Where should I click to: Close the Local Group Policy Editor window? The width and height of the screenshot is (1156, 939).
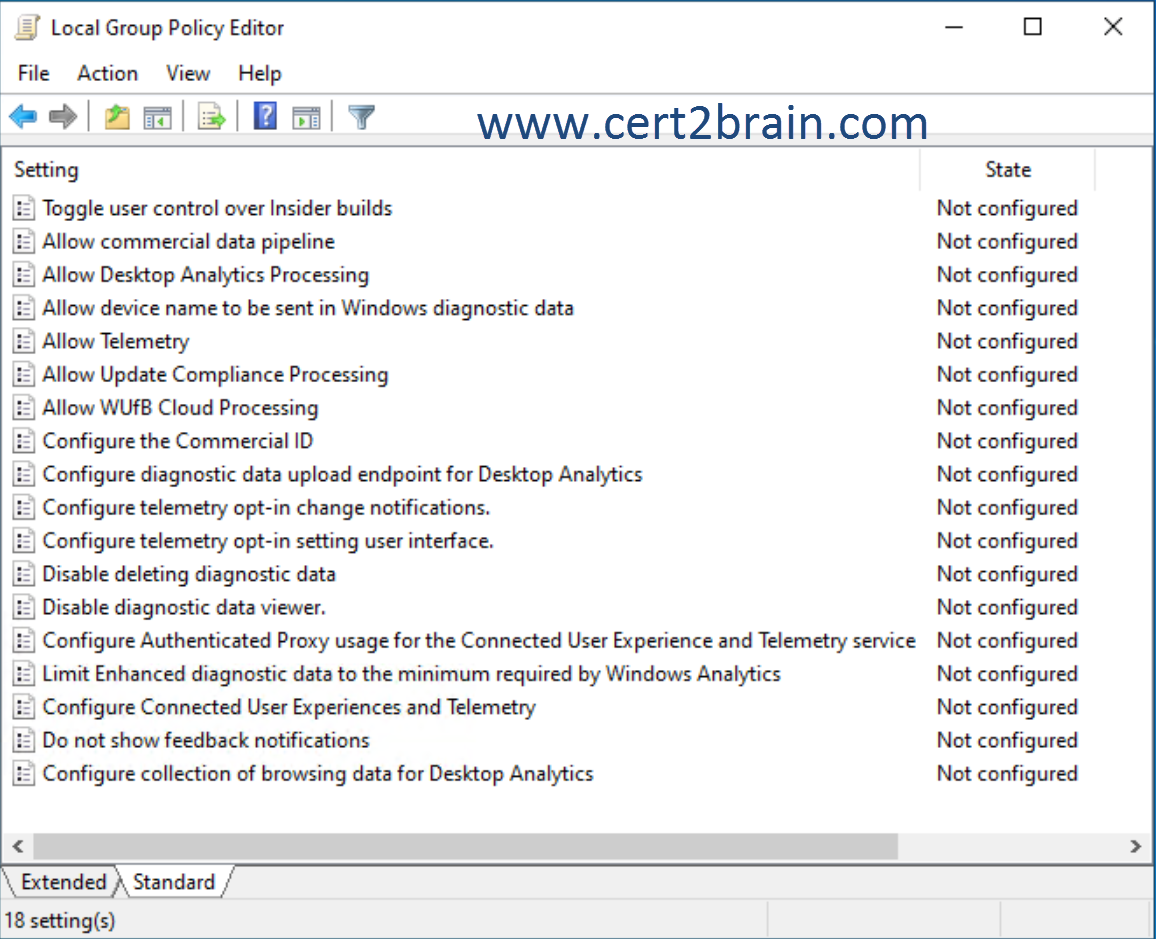(1113, 27)
